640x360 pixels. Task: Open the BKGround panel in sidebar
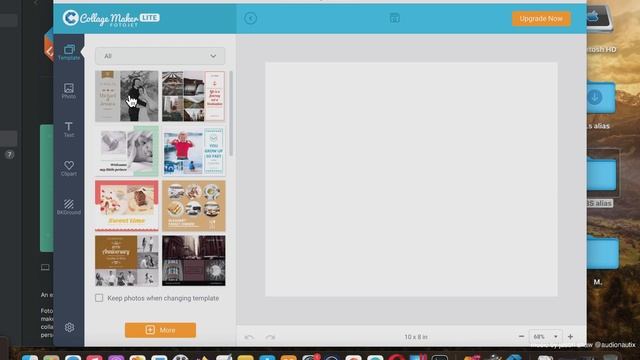click(69, 207)
